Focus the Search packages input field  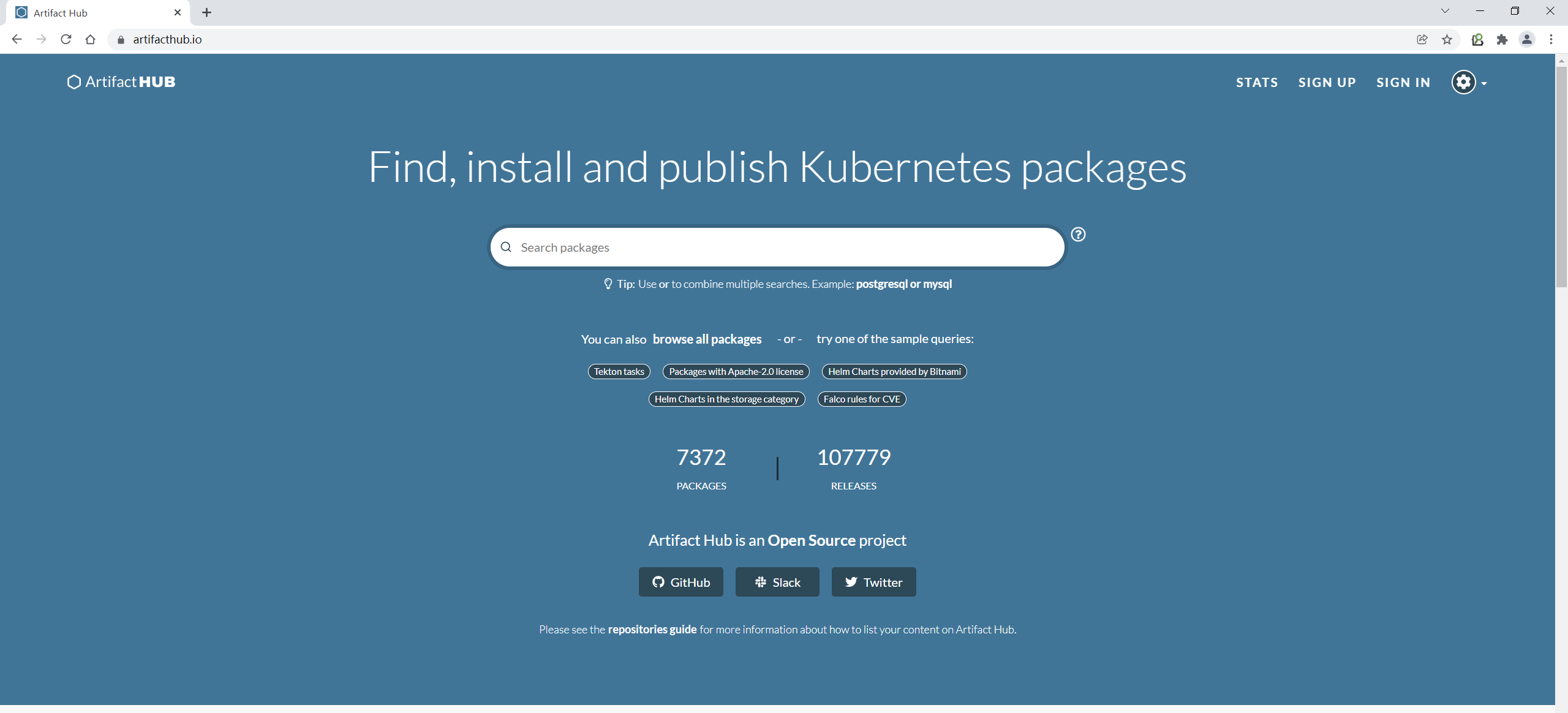point(784,247)
